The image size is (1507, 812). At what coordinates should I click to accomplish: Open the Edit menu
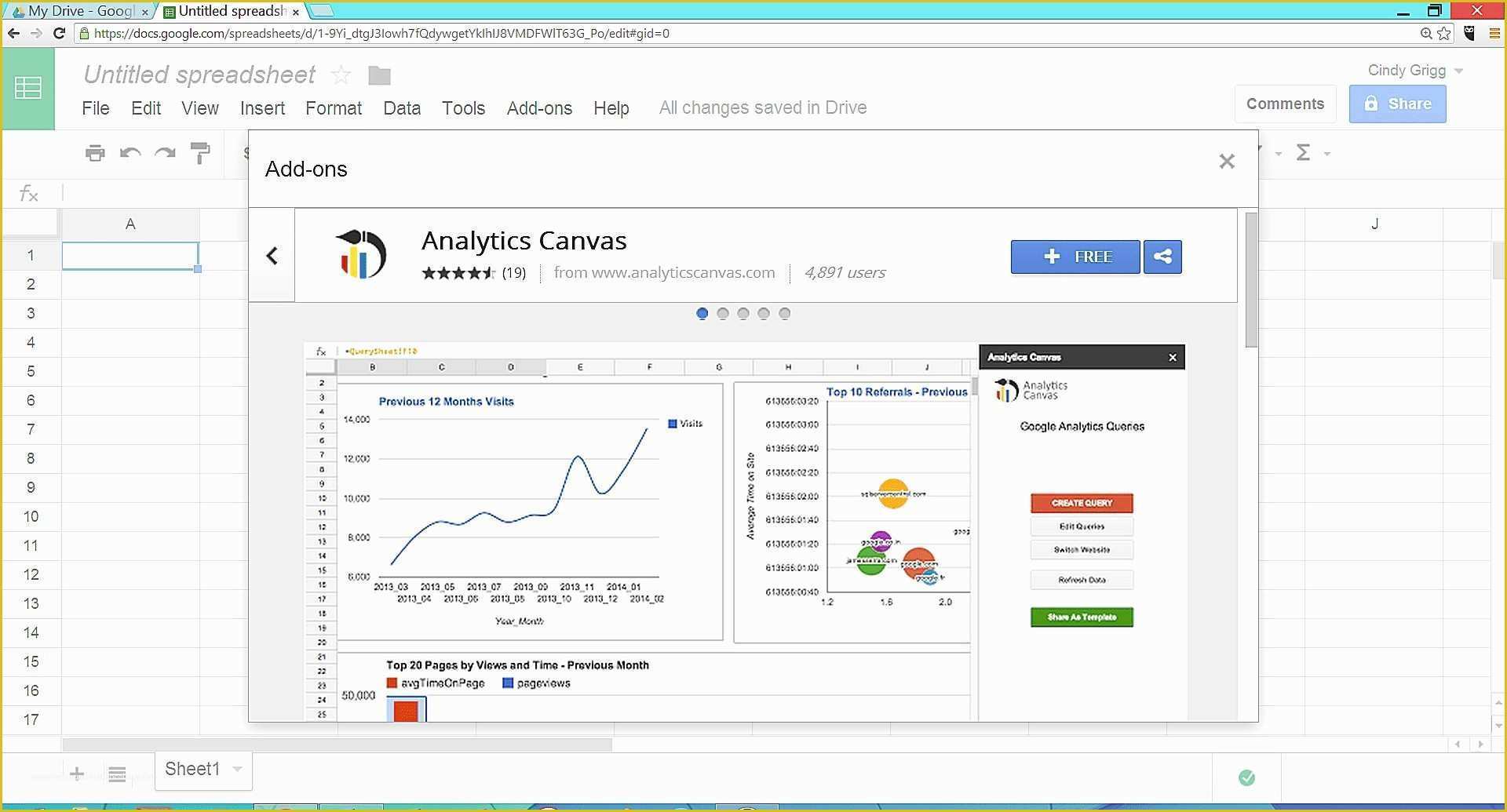146,108
